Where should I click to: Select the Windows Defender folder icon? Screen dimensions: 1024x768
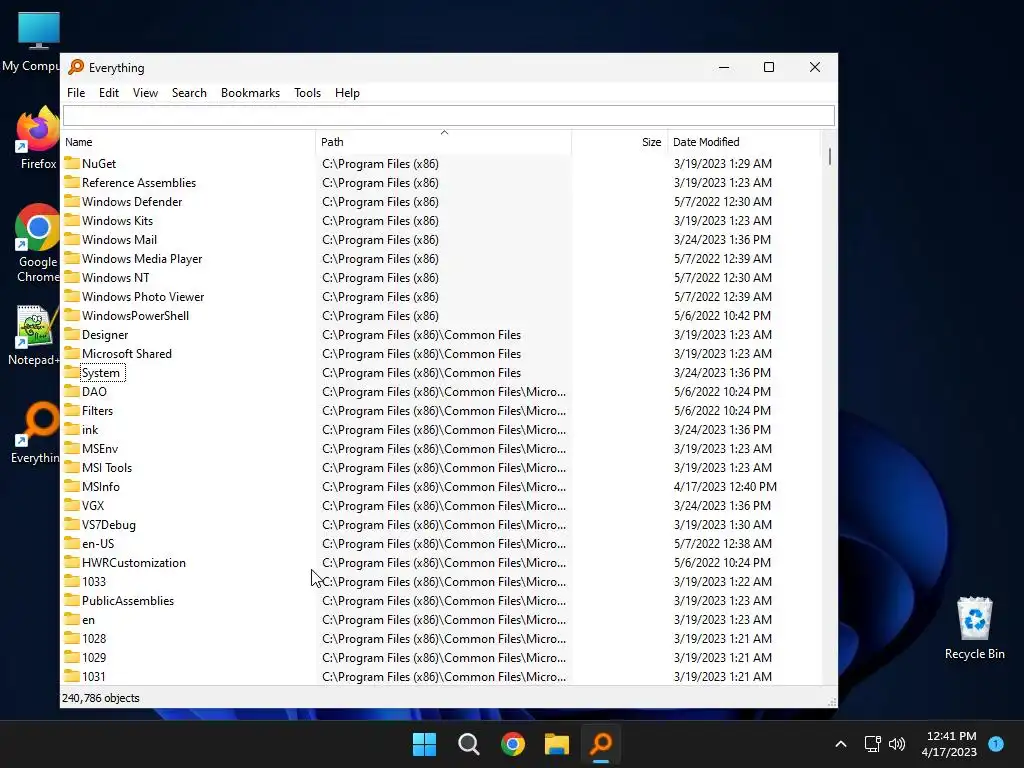click(x=72, y=201)
